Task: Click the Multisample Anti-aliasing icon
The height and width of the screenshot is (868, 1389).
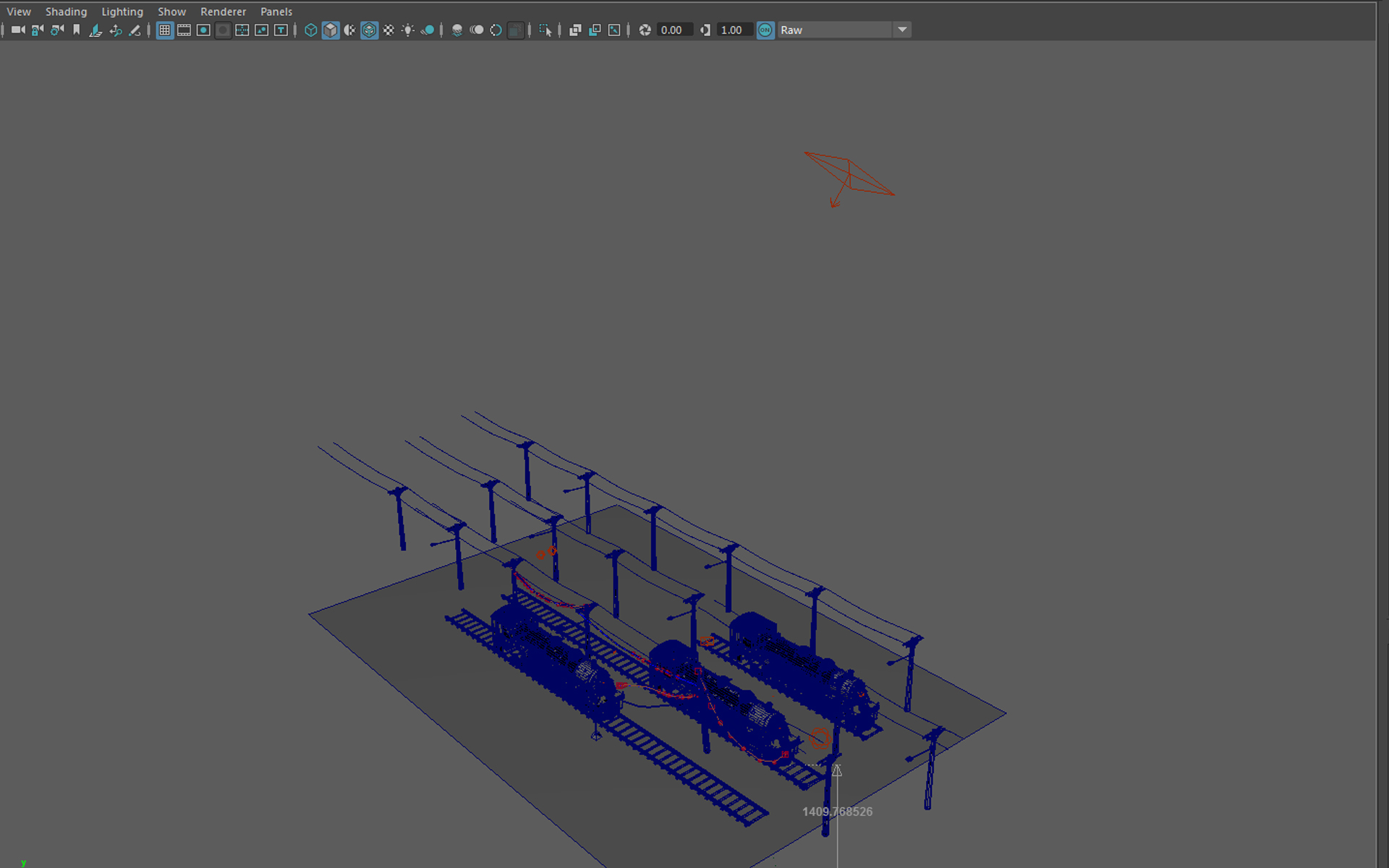Action: (496, 30)
